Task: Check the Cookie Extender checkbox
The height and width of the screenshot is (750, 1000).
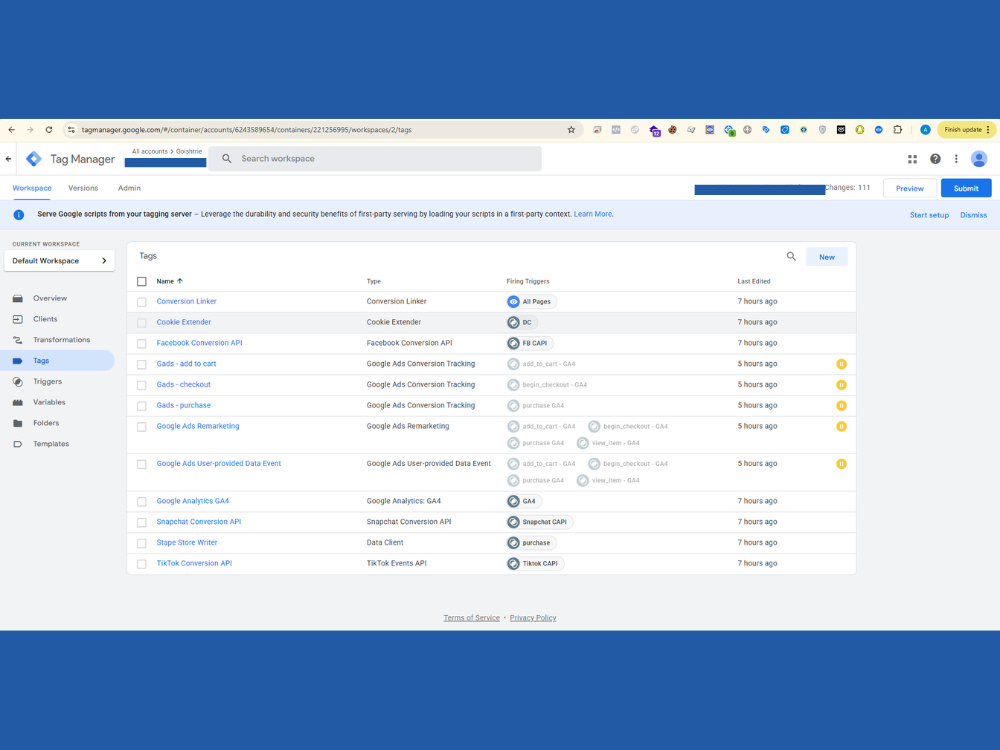Action: pos(142,323)
